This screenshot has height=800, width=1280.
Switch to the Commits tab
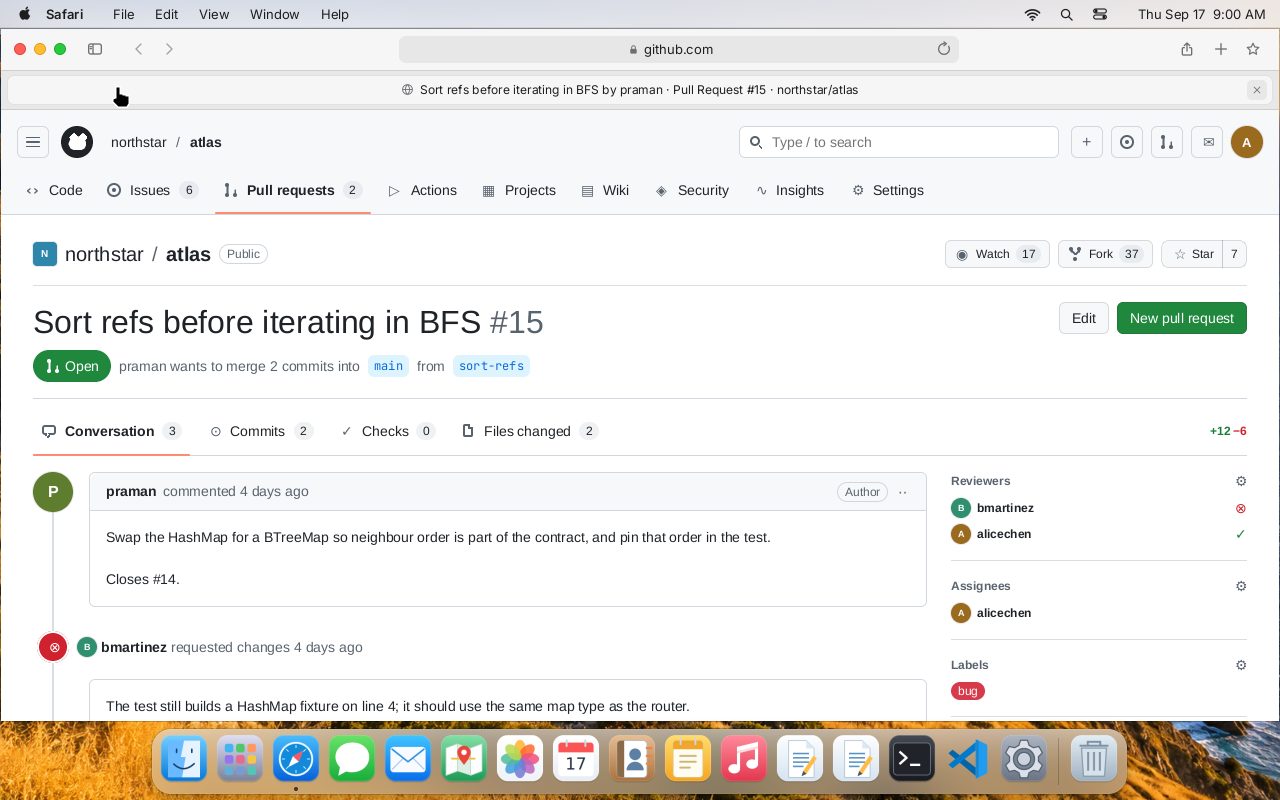click(x=261, y=431)
